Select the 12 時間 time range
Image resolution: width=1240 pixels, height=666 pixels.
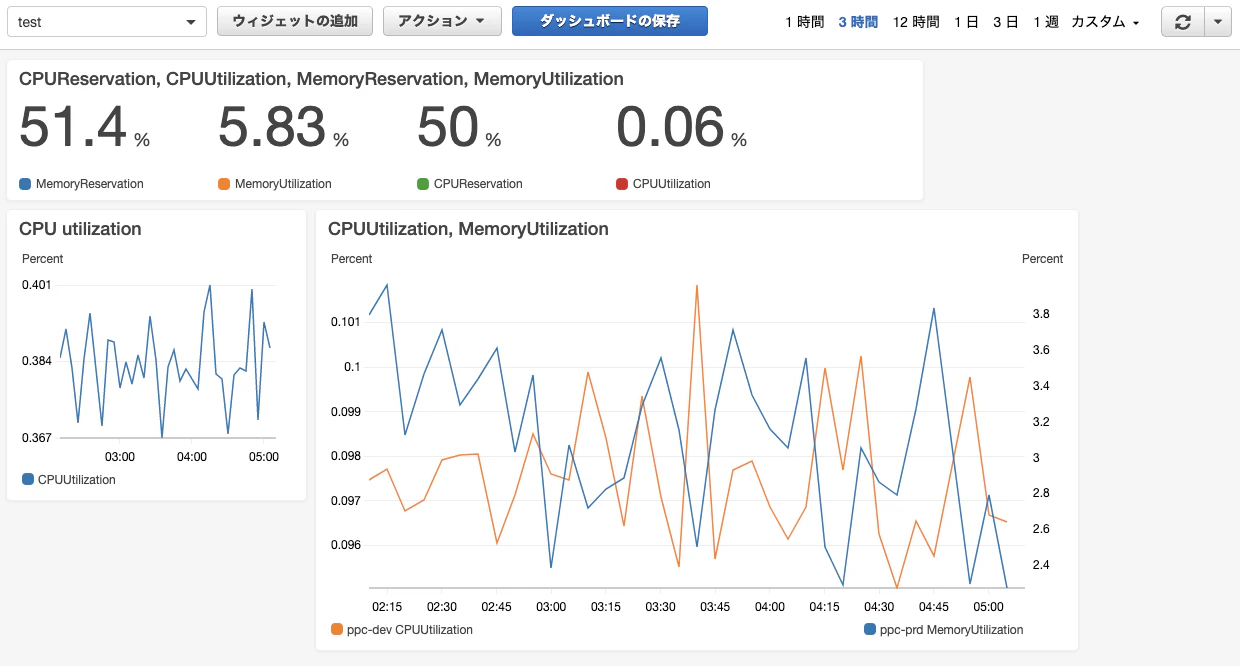coord(916,22)
